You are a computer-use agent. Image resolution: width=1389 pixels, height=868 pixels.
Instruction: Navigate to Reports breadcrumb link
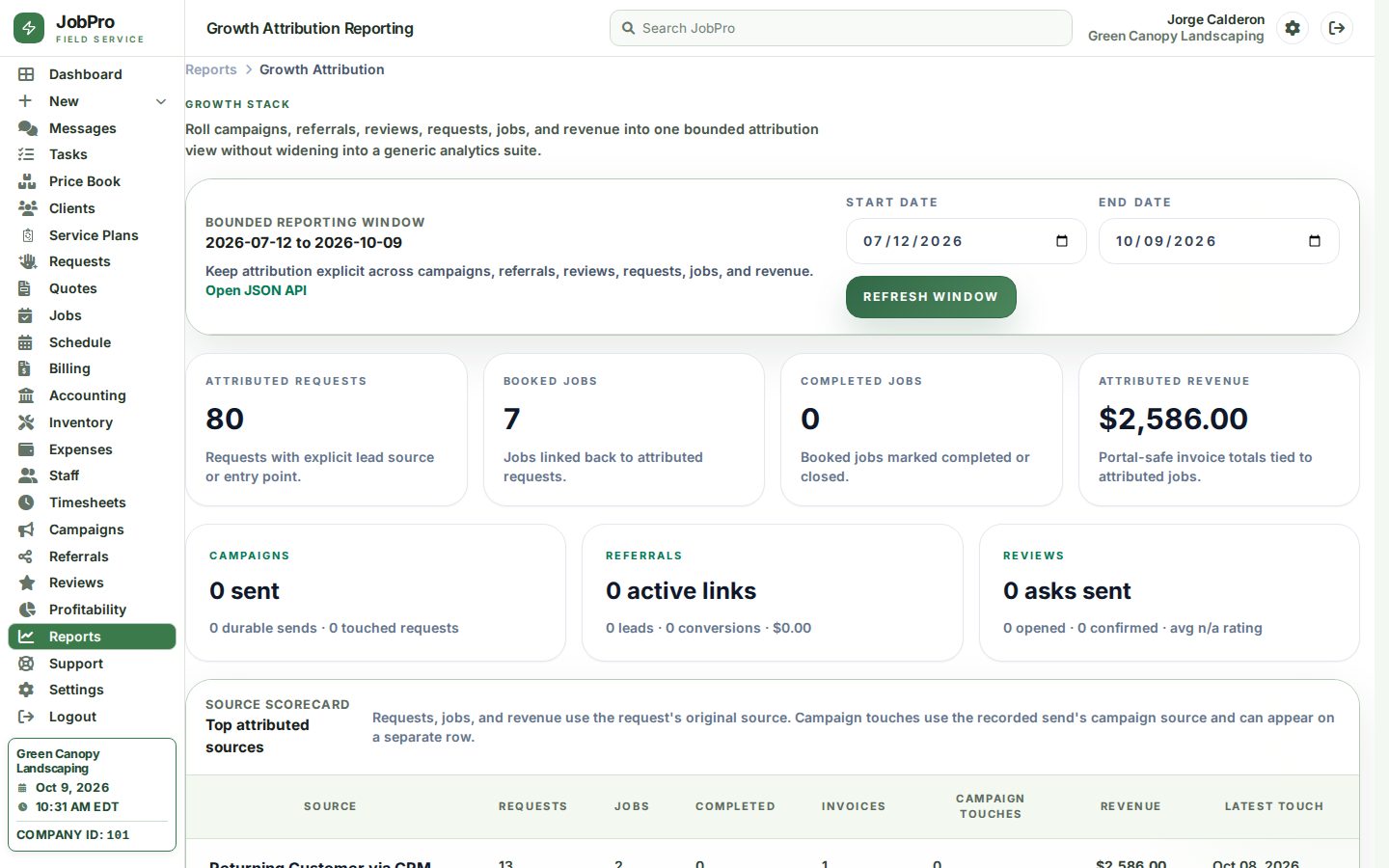click(211, 69)
